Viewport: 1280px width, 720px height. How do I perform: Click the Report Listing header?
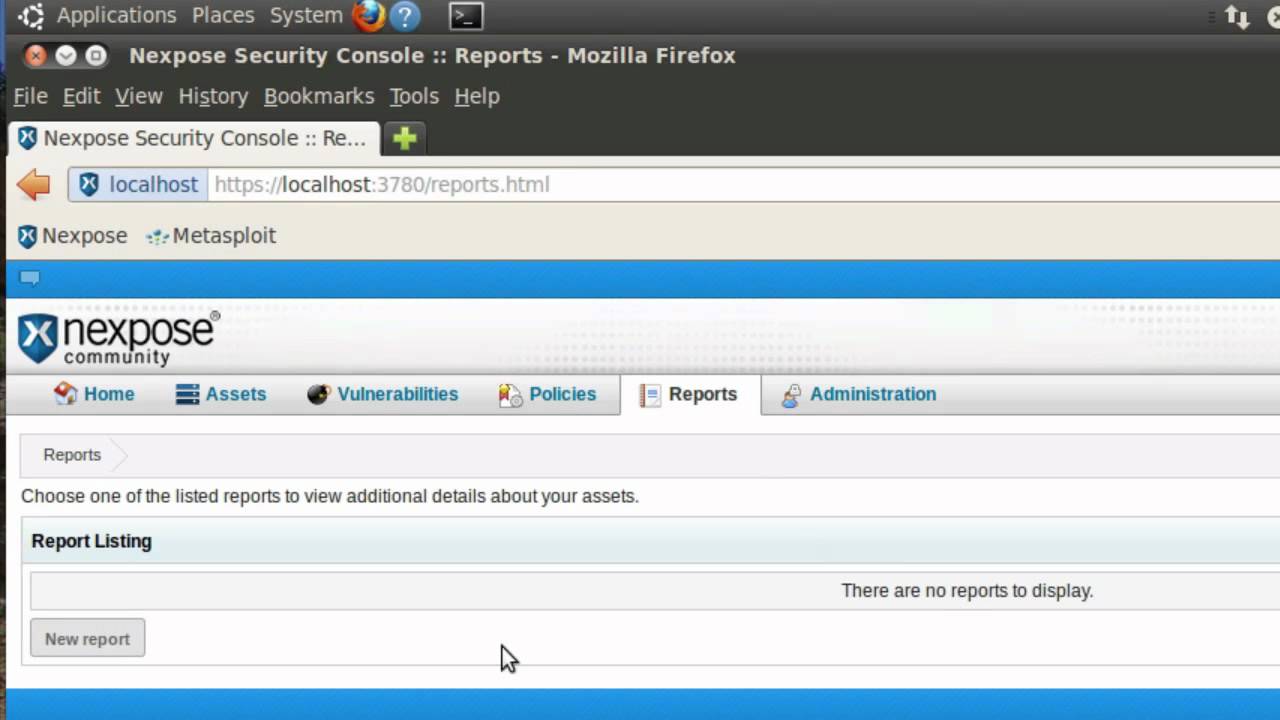click(92, 541)
